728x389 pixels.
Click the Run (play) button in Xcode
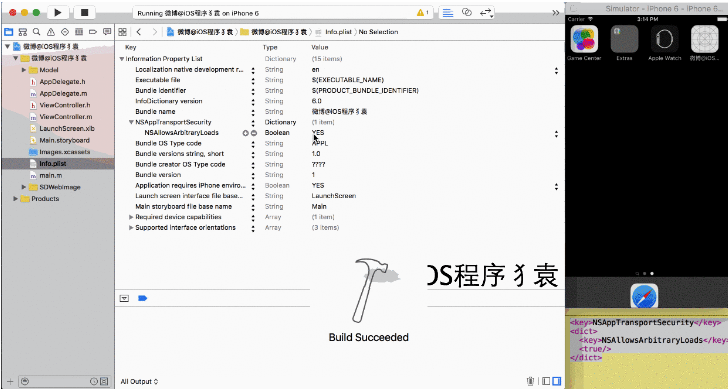pos(58,13)
